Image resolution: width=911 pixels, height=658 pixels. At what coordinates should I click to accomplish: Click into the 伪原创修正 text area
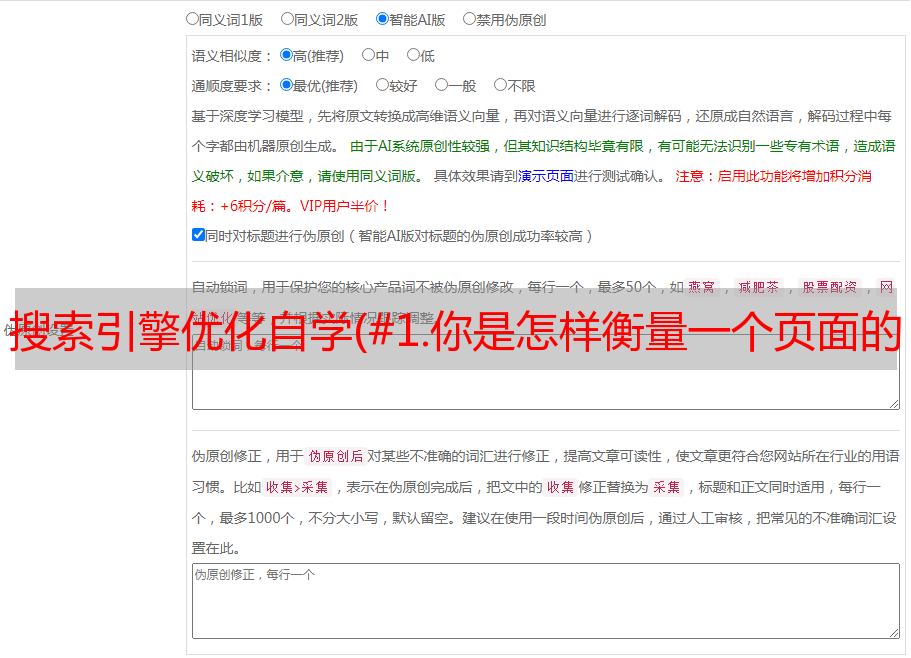click(x=546, y=601)
